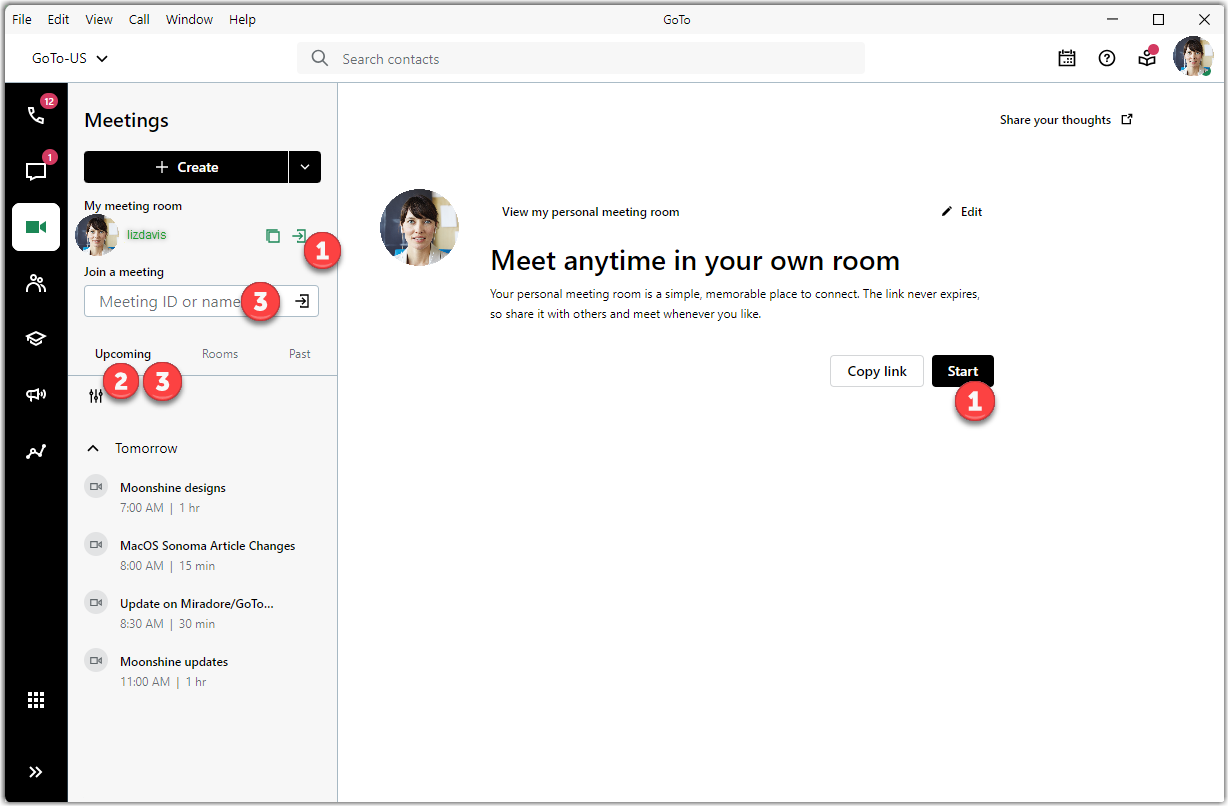Open Share your thoughts link
The image size is (1229, 807).
(1066, 120)
